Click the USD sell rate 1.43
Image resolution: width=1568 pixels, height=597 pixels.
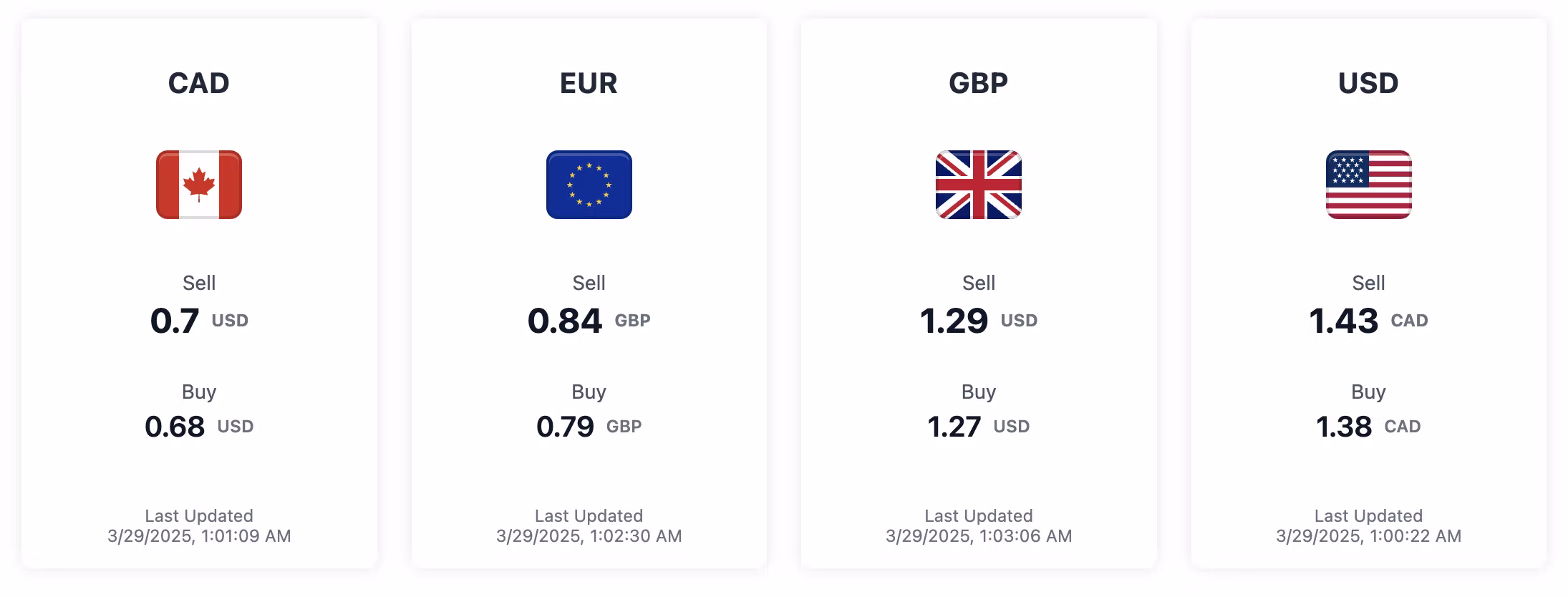(x=1343, y=321)
